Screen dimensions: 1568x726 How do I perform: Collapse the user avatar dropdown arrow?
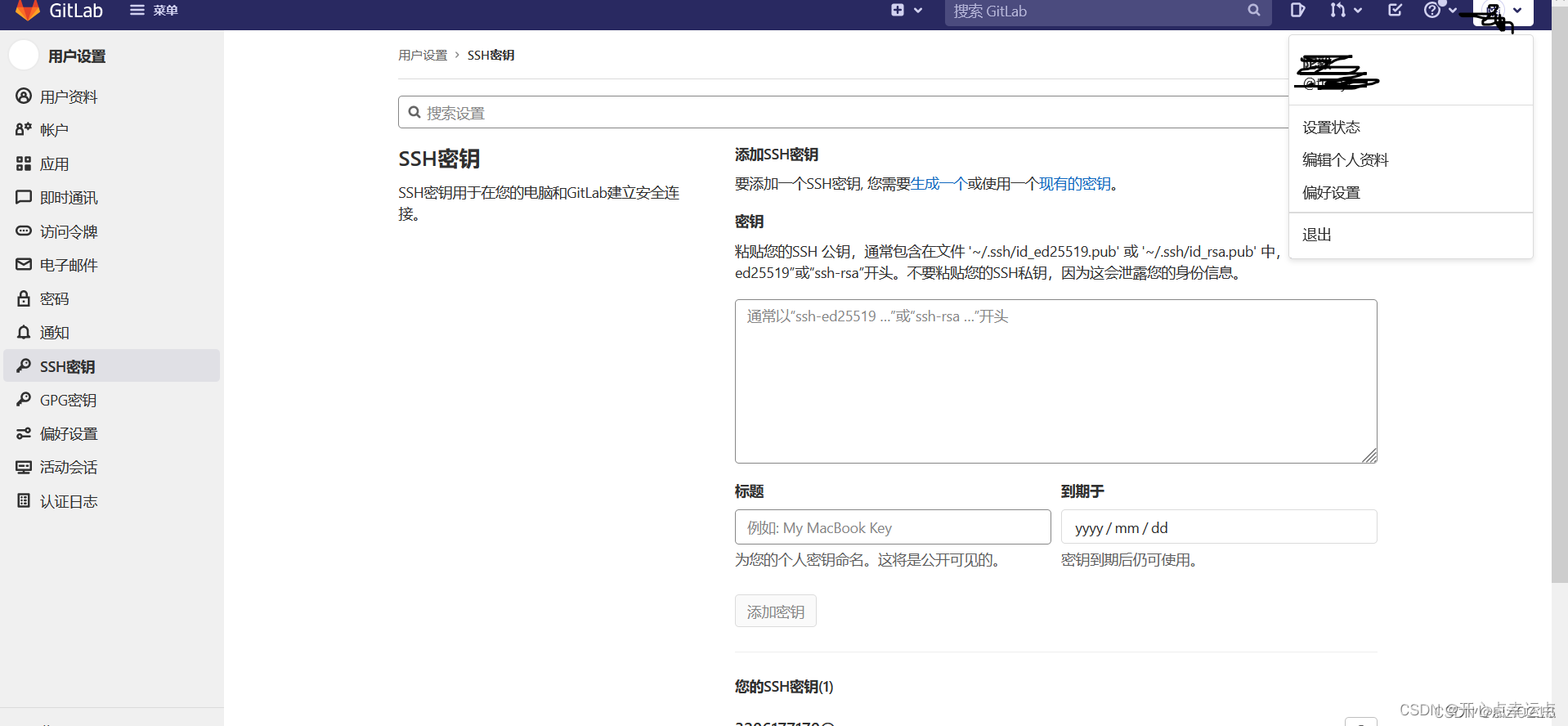point(1517,11)
